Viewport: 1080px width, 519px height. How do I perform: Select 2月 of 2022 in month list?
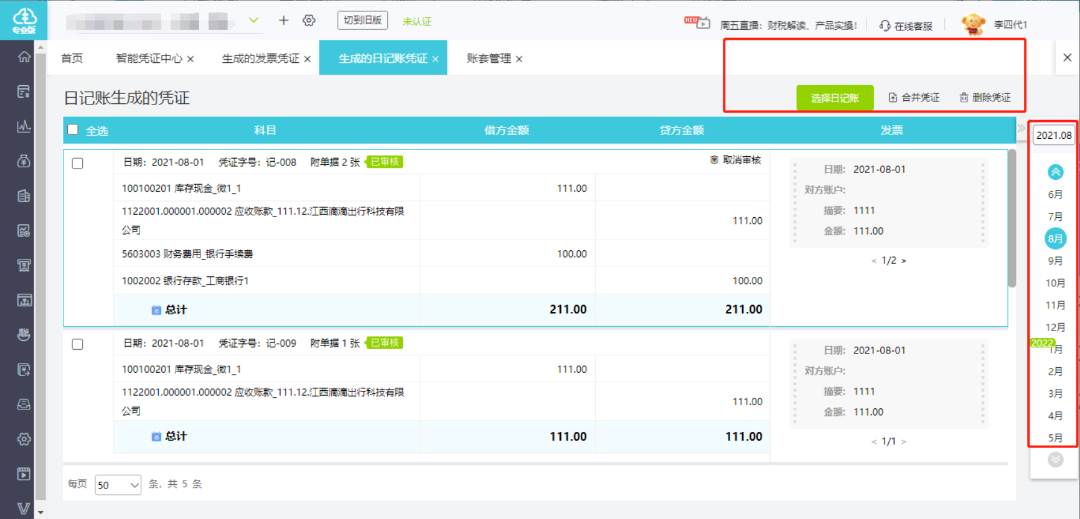pos(1055,372)
